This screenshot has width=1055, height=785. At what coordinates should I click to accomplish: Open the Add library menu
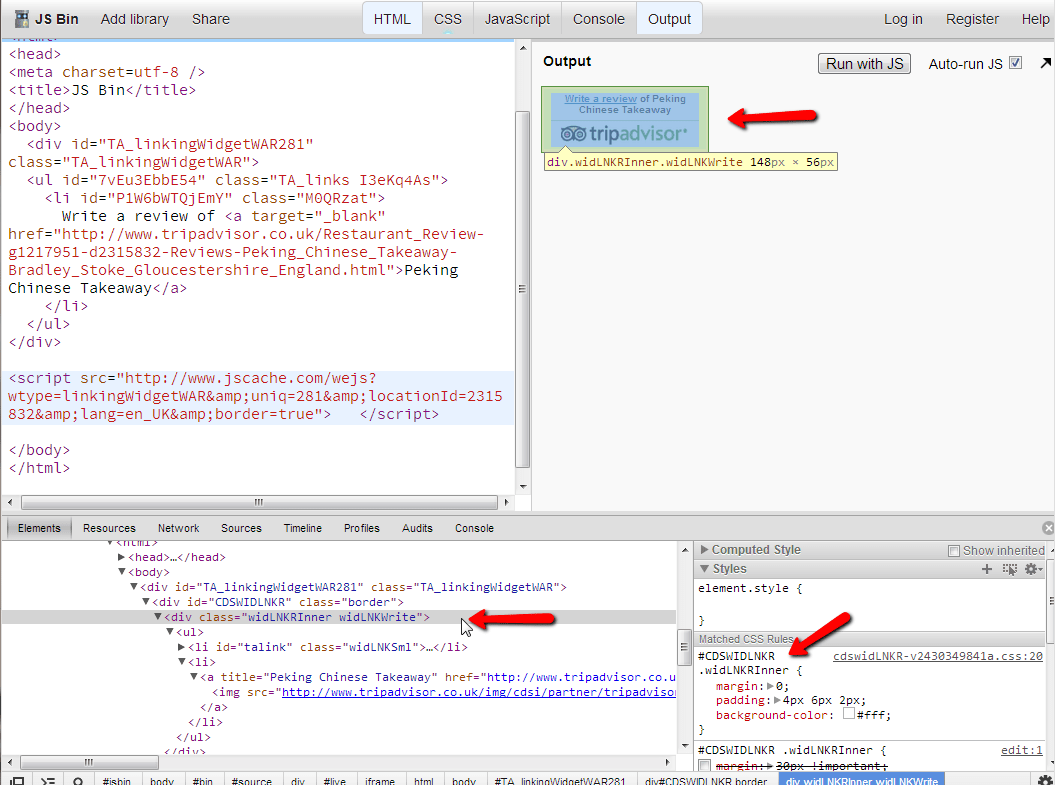point(135,19)
